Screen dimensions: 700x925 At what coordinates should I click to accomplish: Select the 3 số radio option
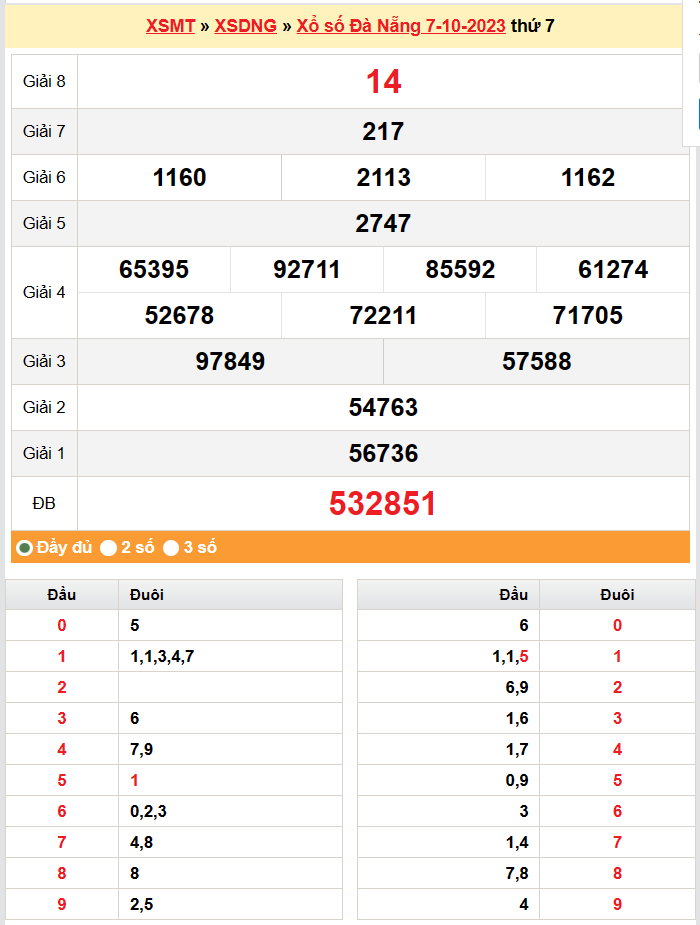[x=171, y=548]
